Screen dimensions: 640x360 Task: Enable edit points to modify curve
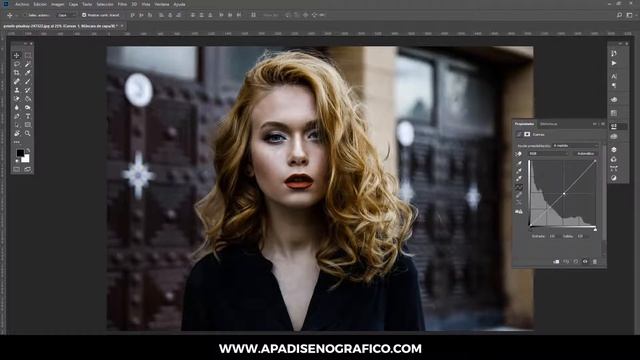[x=519, y=187]
